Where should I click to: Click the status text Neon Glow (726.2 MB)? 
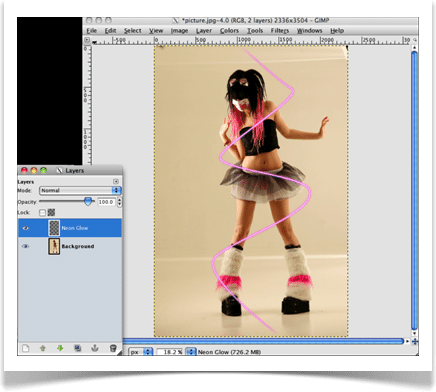[229, 352]
